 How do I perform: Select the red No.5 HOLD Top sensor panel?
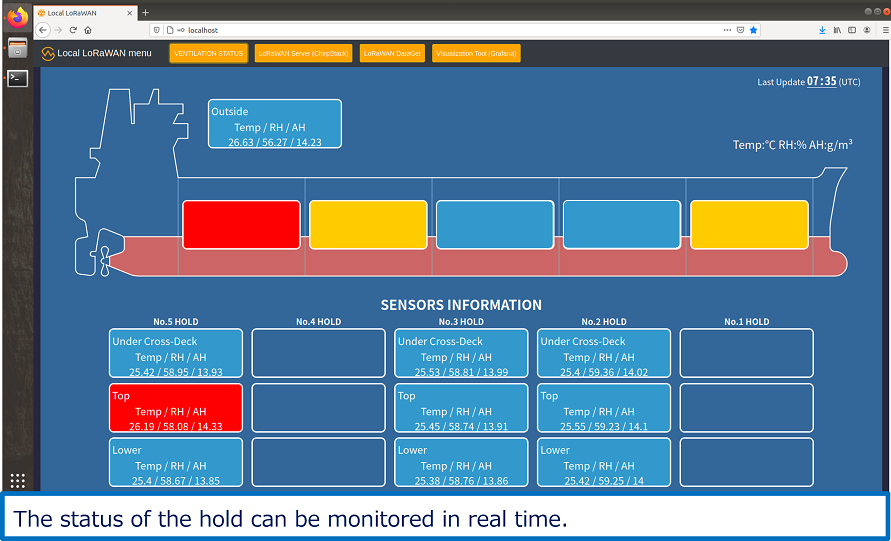click(x=175, y=408)
